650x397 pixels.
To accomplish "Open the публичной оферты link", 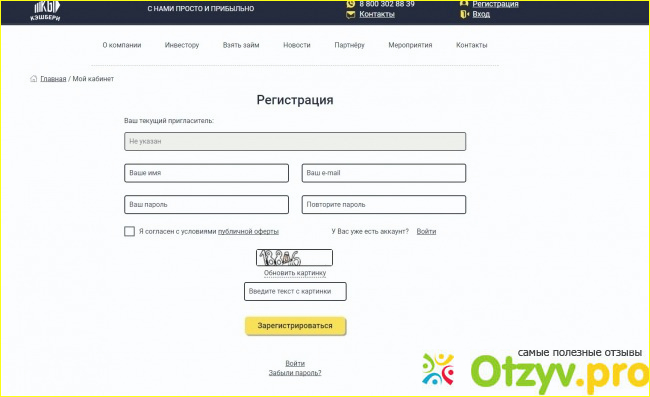I will click(248, 232).
